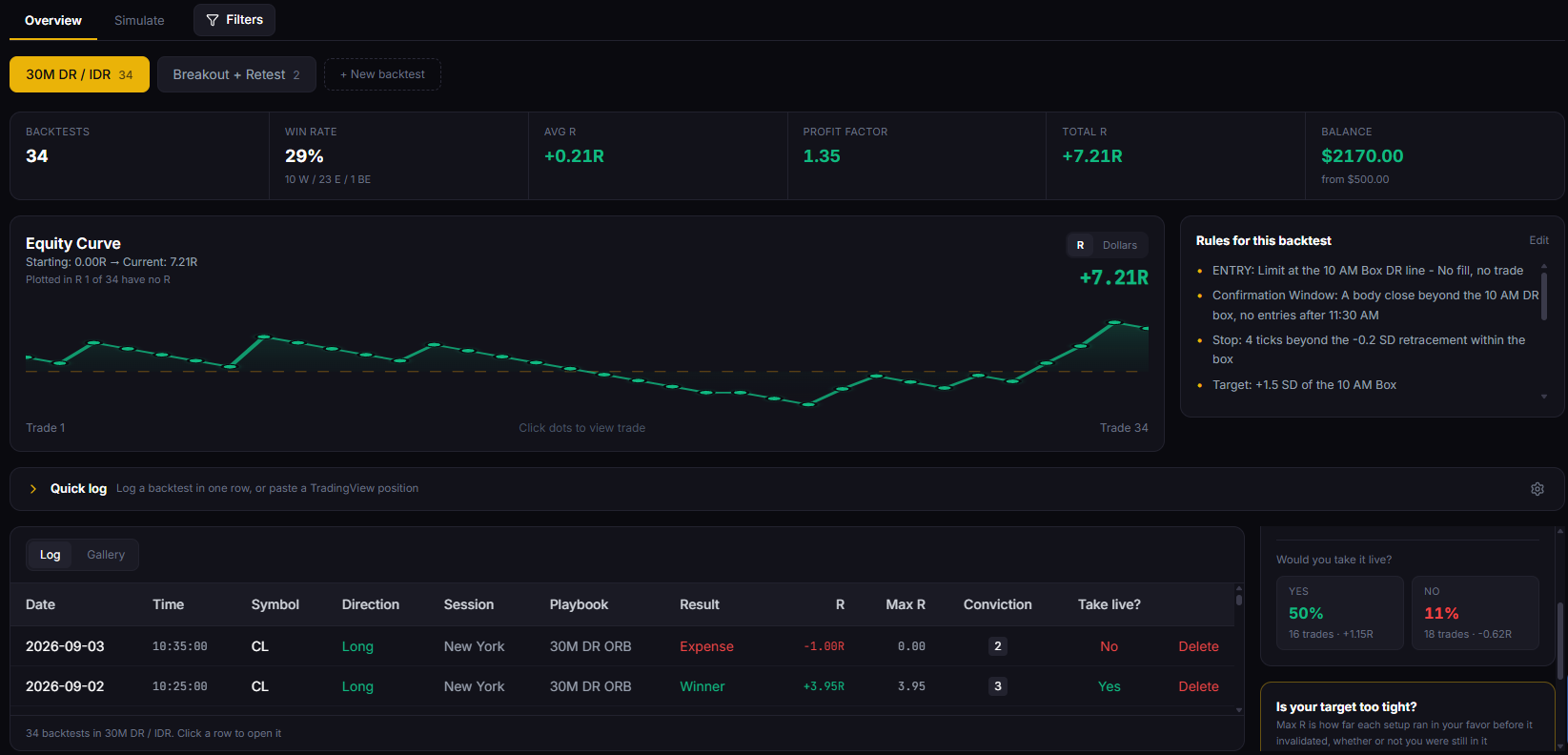Click the Profit Factor 1.35 value

(x=822, y=155)
